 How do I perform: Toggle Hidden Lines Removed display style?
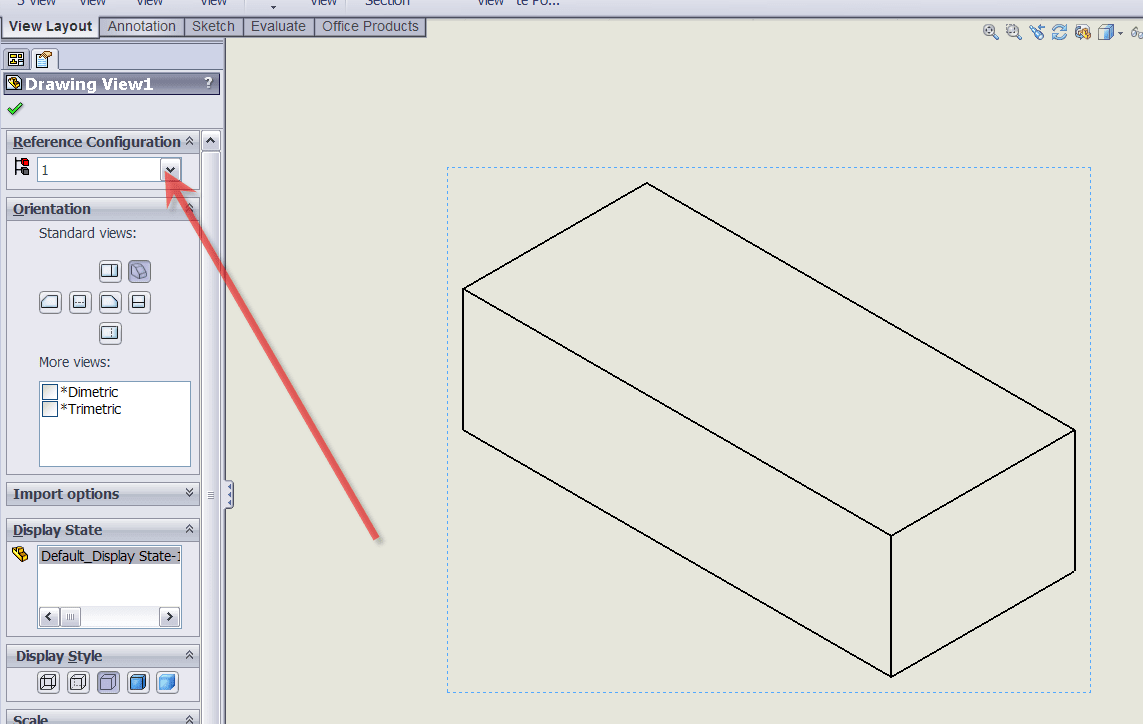tap(108, 683)
